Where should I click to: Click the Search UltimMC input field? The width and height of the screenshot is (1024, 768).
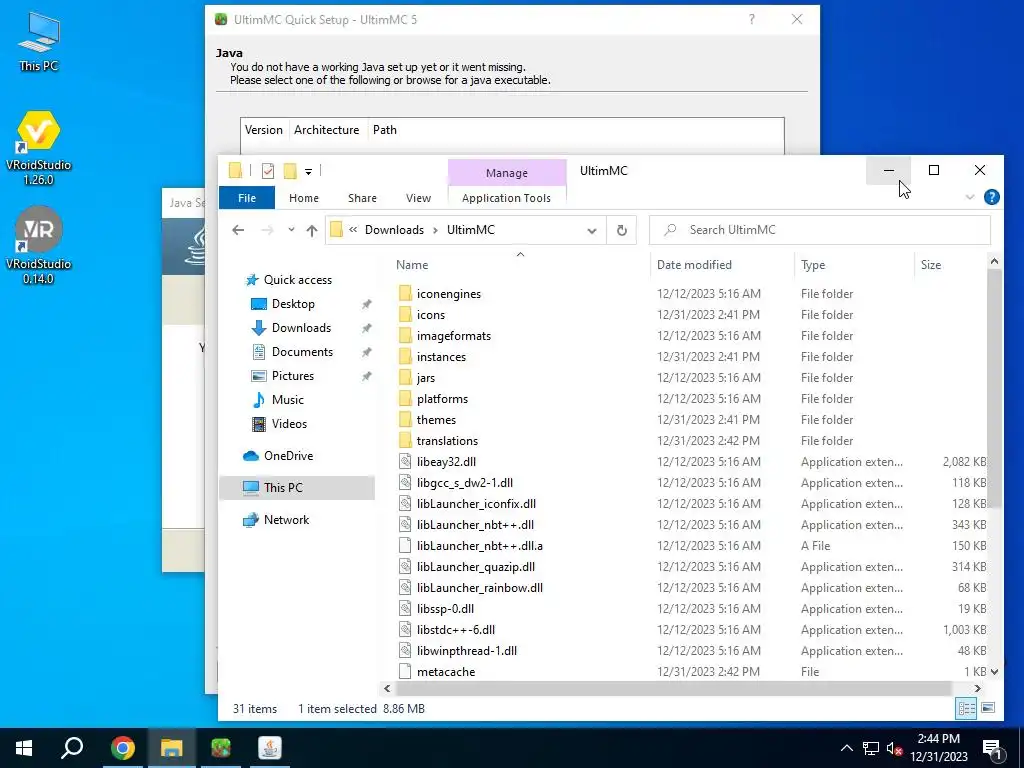coord(820,230)
